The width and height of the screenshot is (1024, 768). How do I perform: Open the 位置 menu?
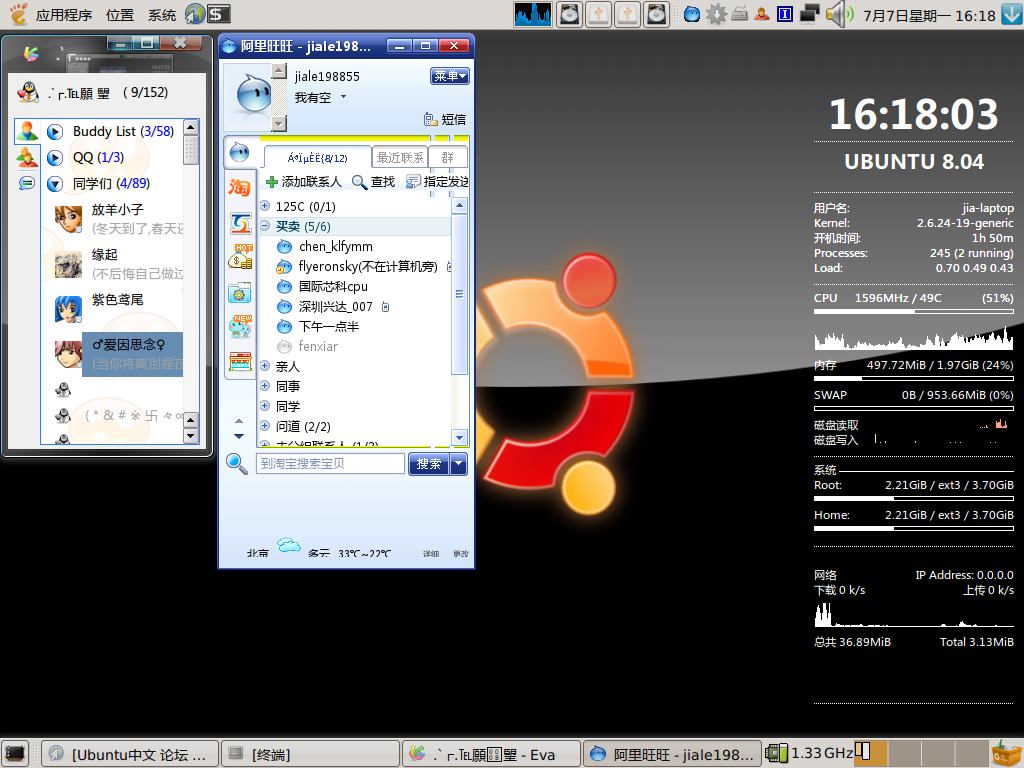(x=120, y=14)
